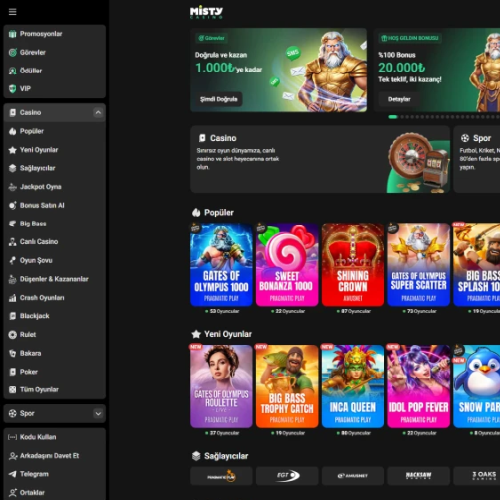Click the Ödüller icon in sidebar
The width and height of the screenshot is (500, 500).
tap(12, 71)
